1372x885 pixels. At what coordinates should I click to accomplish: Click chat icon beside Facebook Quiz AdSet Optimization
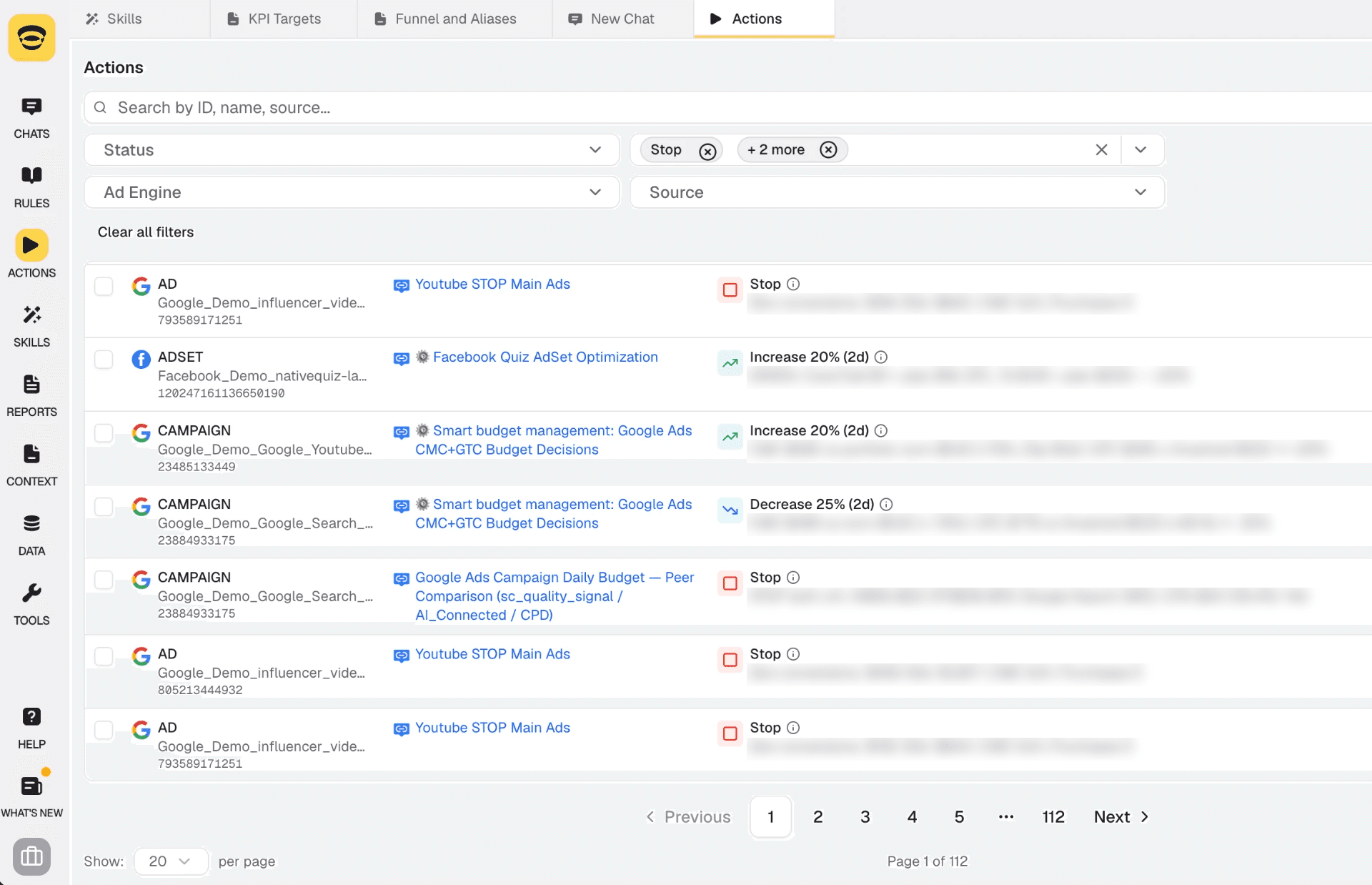[x=402, y=358]
